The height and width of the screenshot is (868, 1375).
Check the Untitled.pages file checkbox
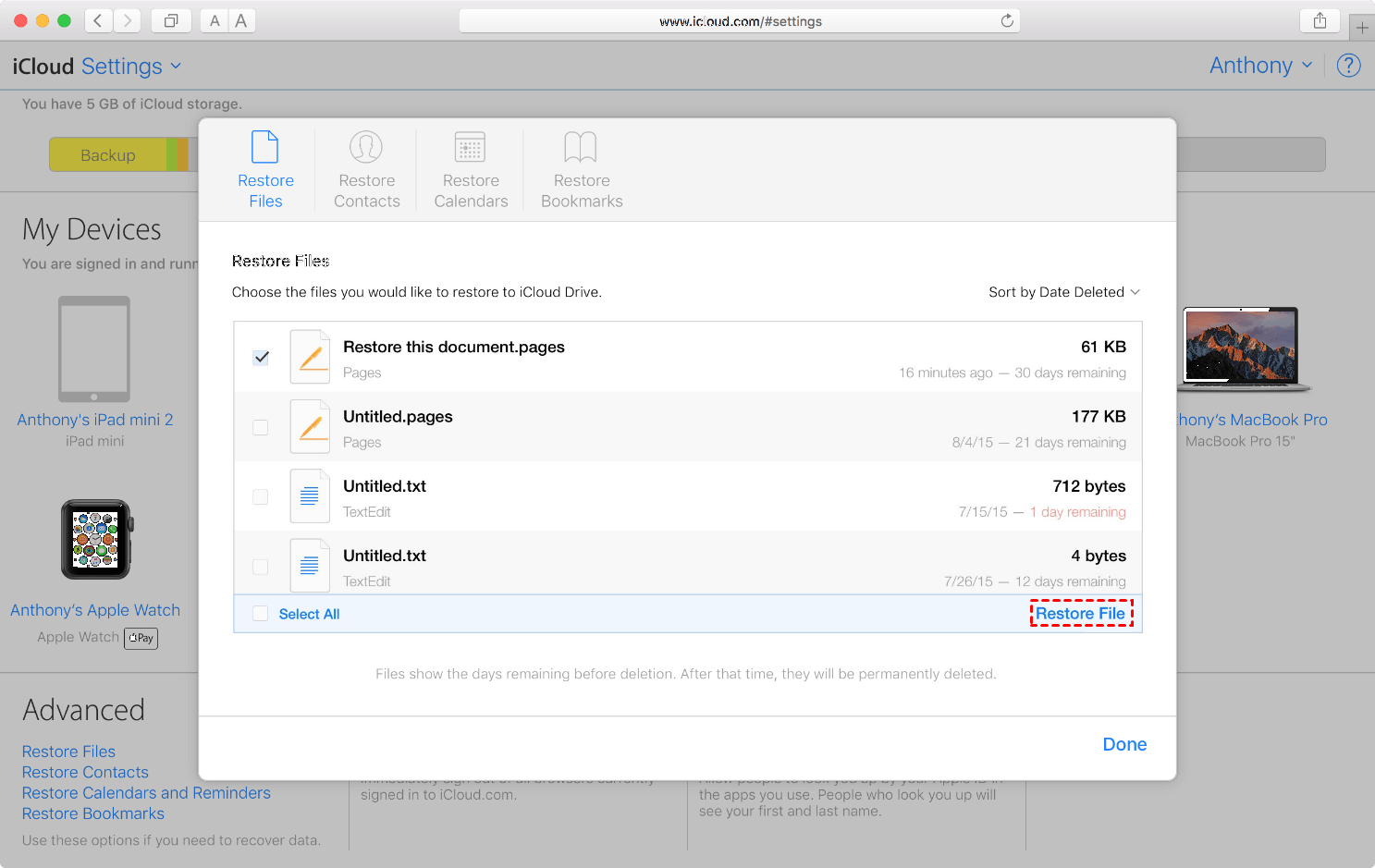coord(261,427)
